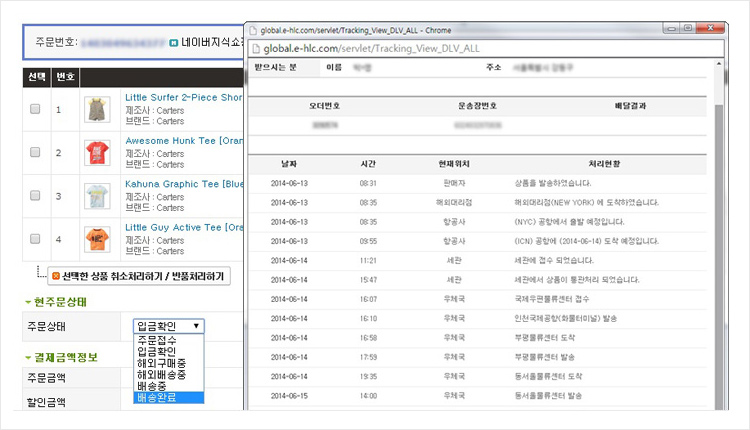Click the 선택 column header

(x=36, y=77)
